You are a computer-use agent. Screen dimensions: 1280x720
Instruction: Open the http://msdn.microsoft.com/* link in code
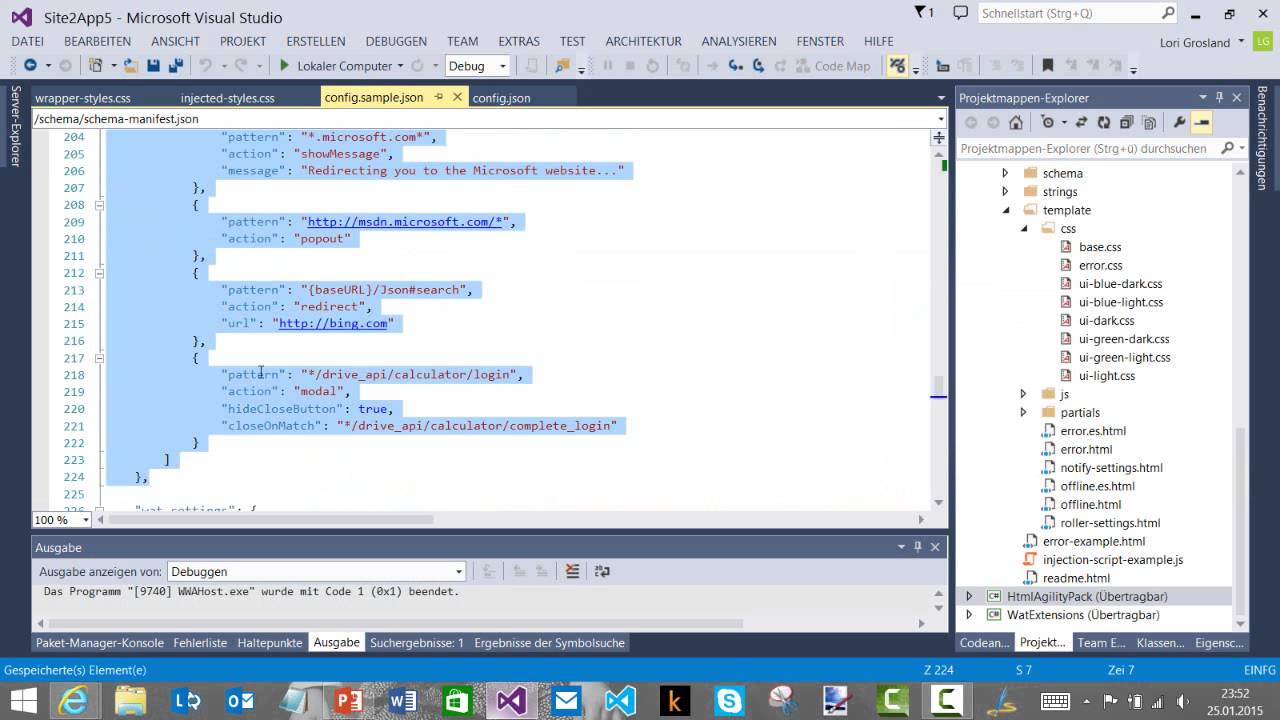click(404, 222)
